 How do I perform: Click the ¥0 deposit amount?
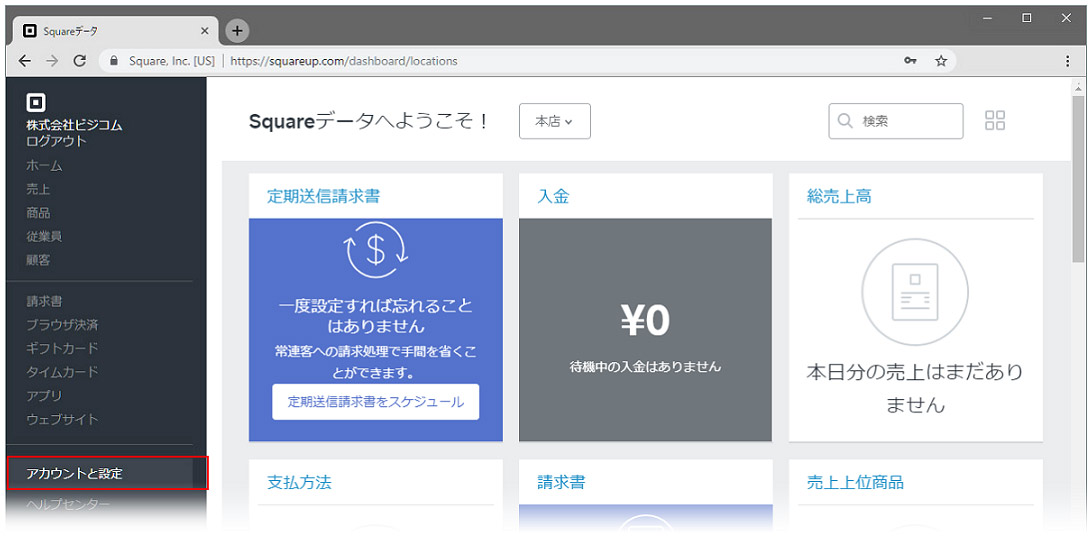click(x=645, y=321)
